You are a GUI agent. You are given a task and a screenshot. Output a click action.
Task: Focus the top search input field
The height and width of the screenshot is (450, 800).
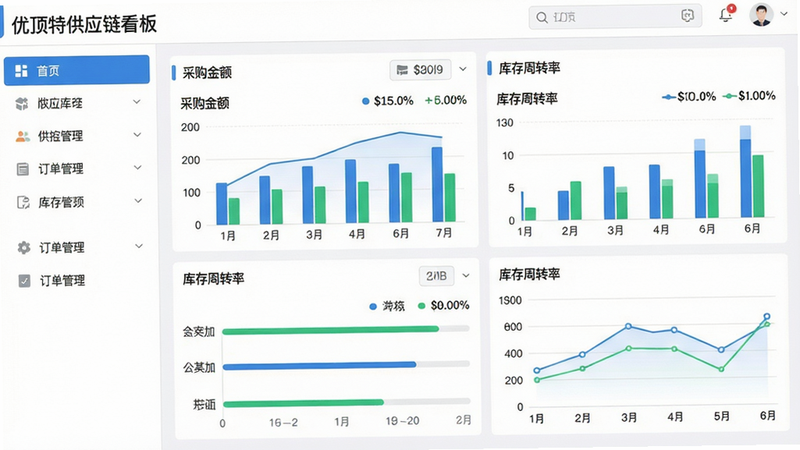[x=615, y=17]
